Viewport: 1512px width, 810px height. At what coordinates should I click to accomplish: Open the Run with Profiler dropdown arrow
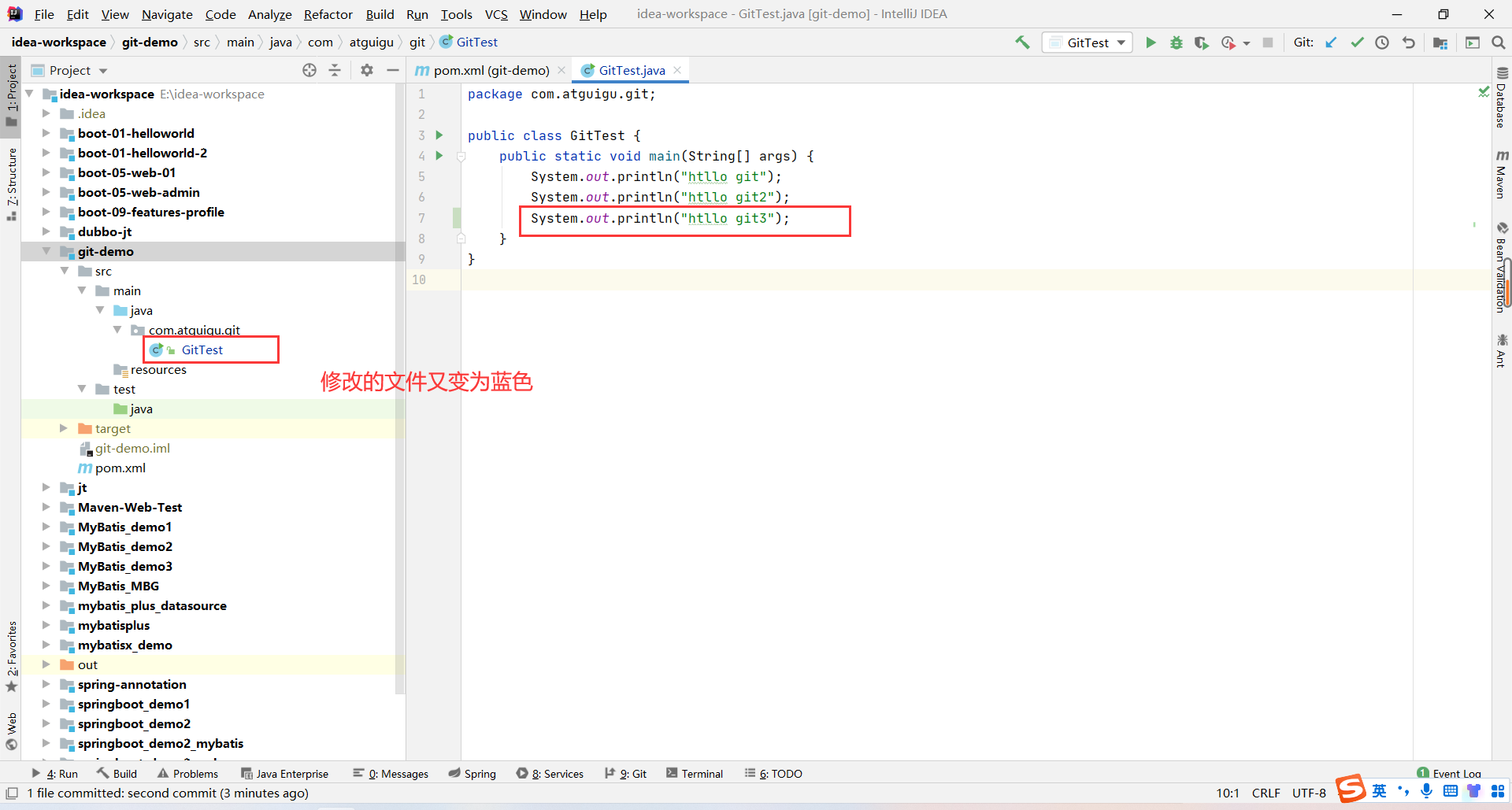click(1247, 43)
